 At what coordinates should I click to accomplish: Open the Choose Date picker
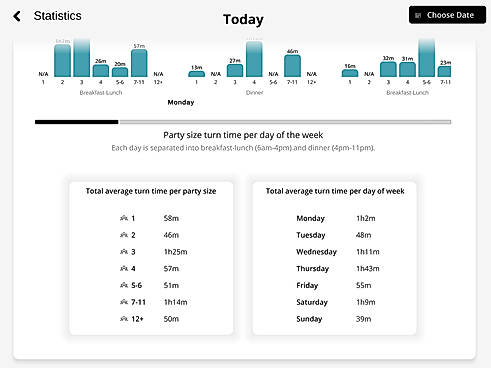tap(447, 15)
